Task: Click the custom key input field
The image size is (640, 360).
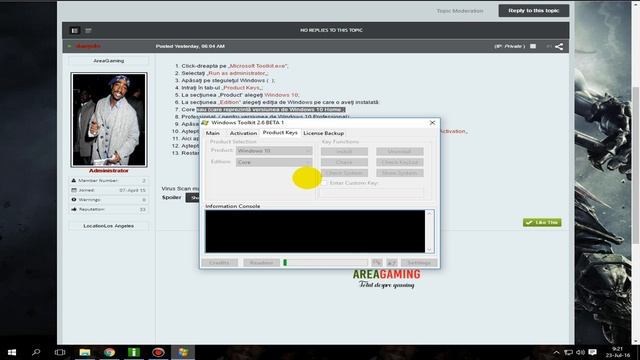Action: (372, 192)
